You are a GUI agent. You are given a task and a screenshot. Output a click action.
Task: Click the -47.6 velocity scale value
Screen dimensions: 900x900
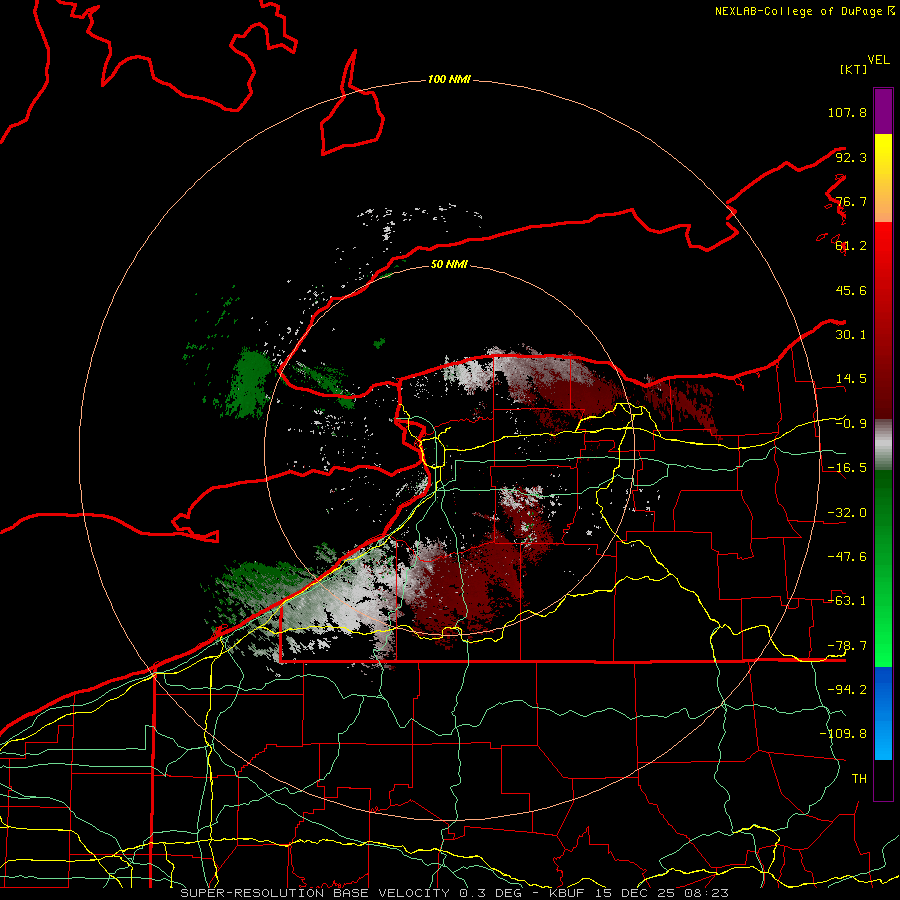pyautogui.click(x=847, y=557)
